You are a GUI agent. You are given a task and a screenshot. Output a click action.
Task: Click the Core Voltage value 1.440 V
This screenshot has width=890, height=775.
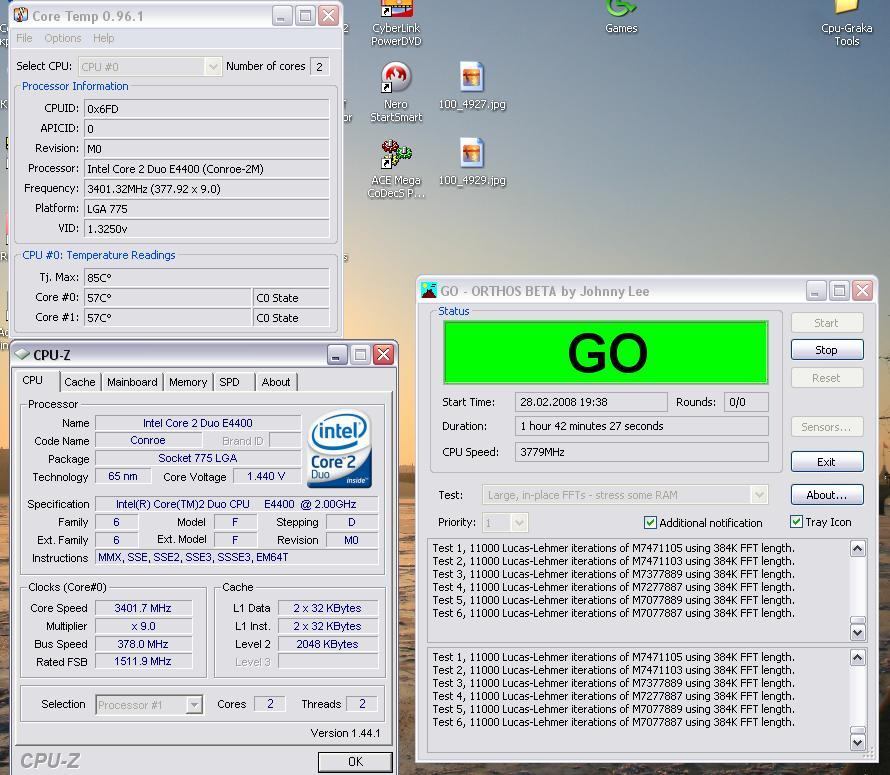pyautogui.click(x=266, y=476)
